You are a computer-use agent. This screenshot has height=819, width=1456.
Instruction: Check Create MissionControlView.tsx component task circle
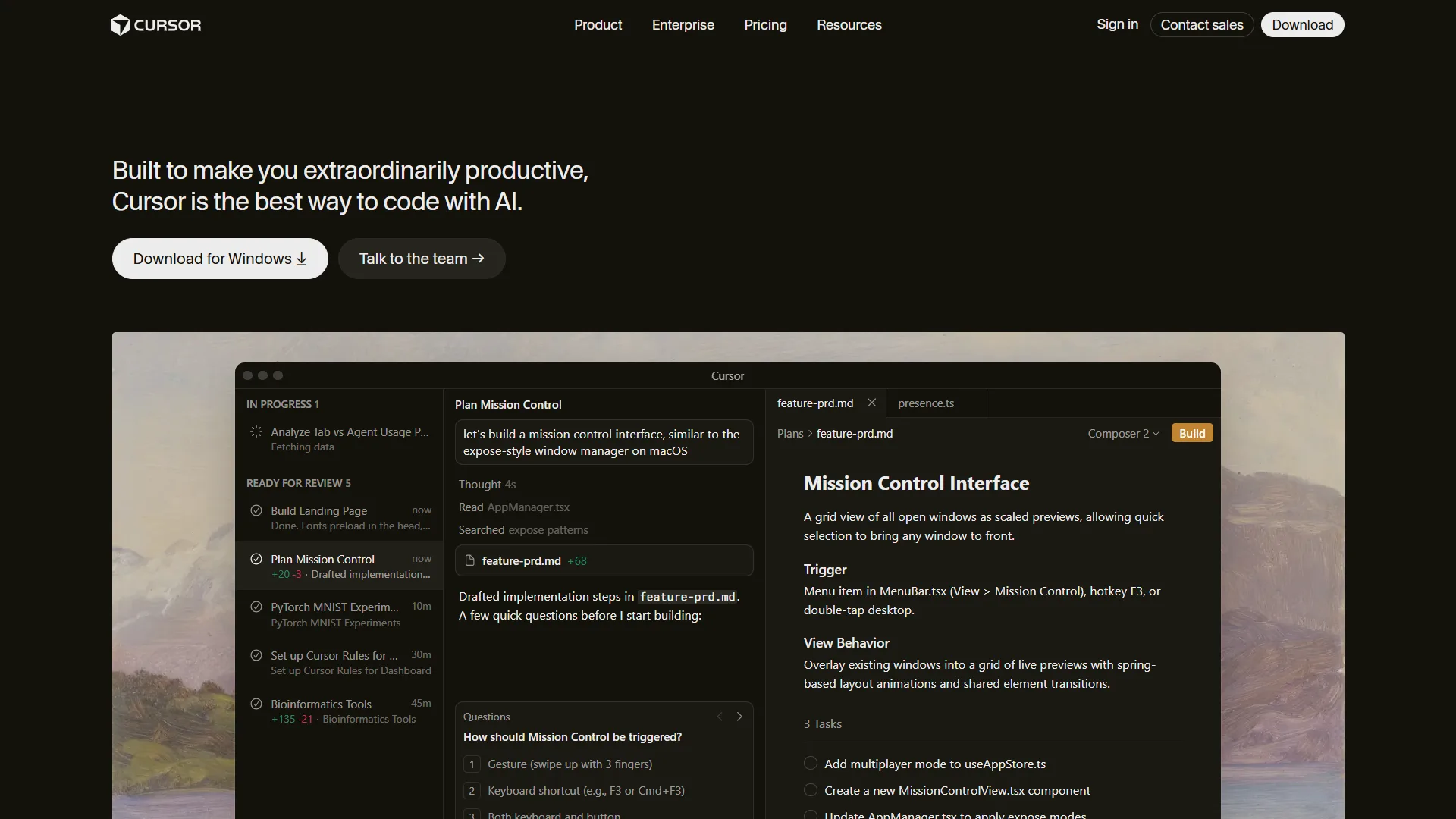tap(811, 790)
